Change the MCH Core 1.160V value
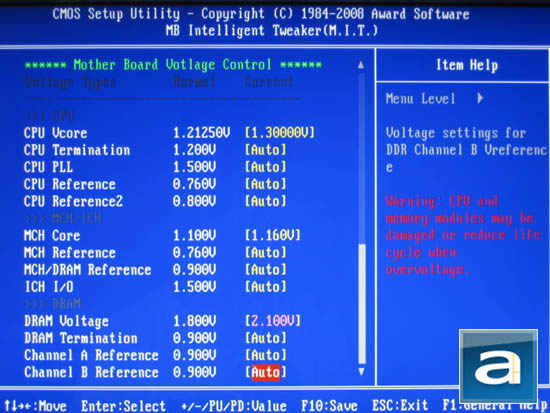 [x=273, y=235]
